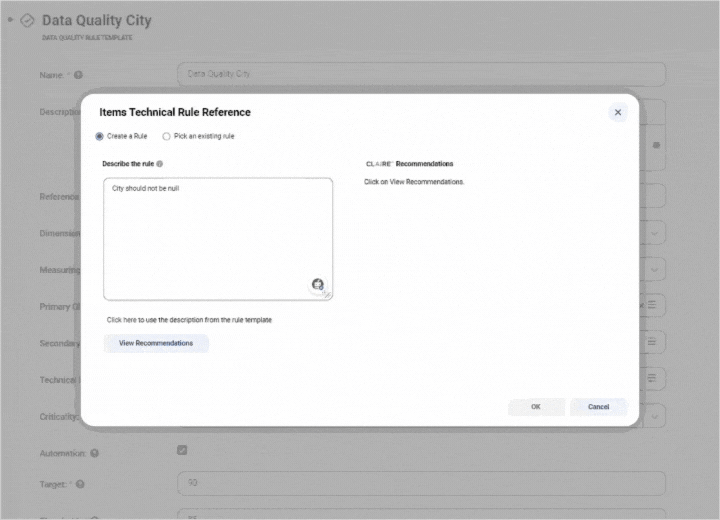Click the View Recommendations button

[156, 343]
